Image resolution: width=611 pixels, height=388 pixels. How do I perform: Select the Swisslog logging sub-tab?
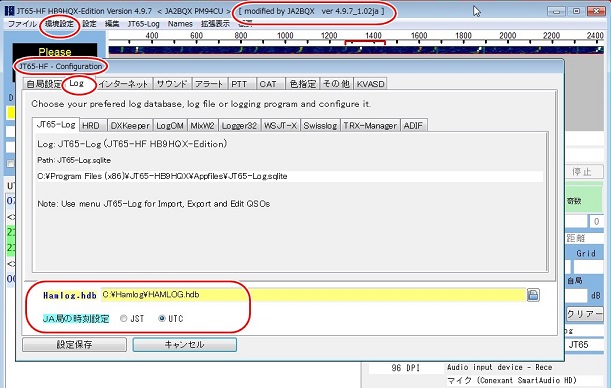click(x=320, y=126)
